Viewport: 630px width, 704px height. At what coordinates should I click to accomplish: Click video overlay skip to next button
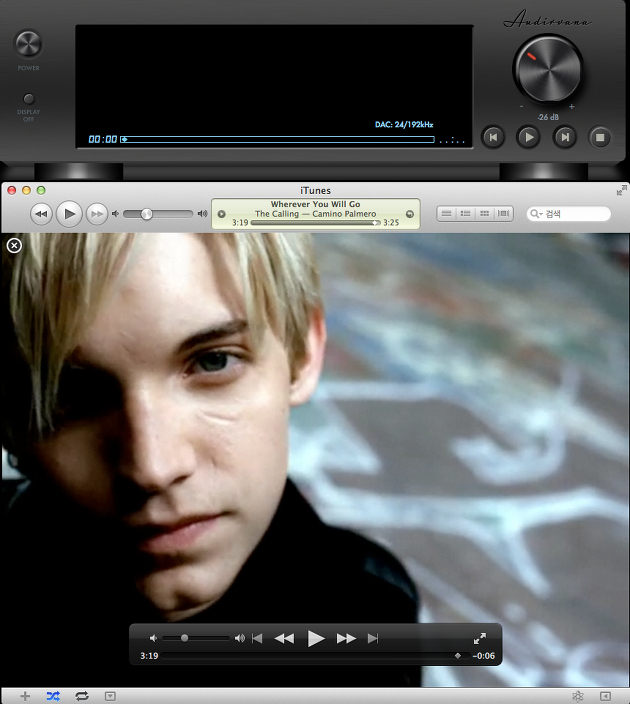[373, 638]
